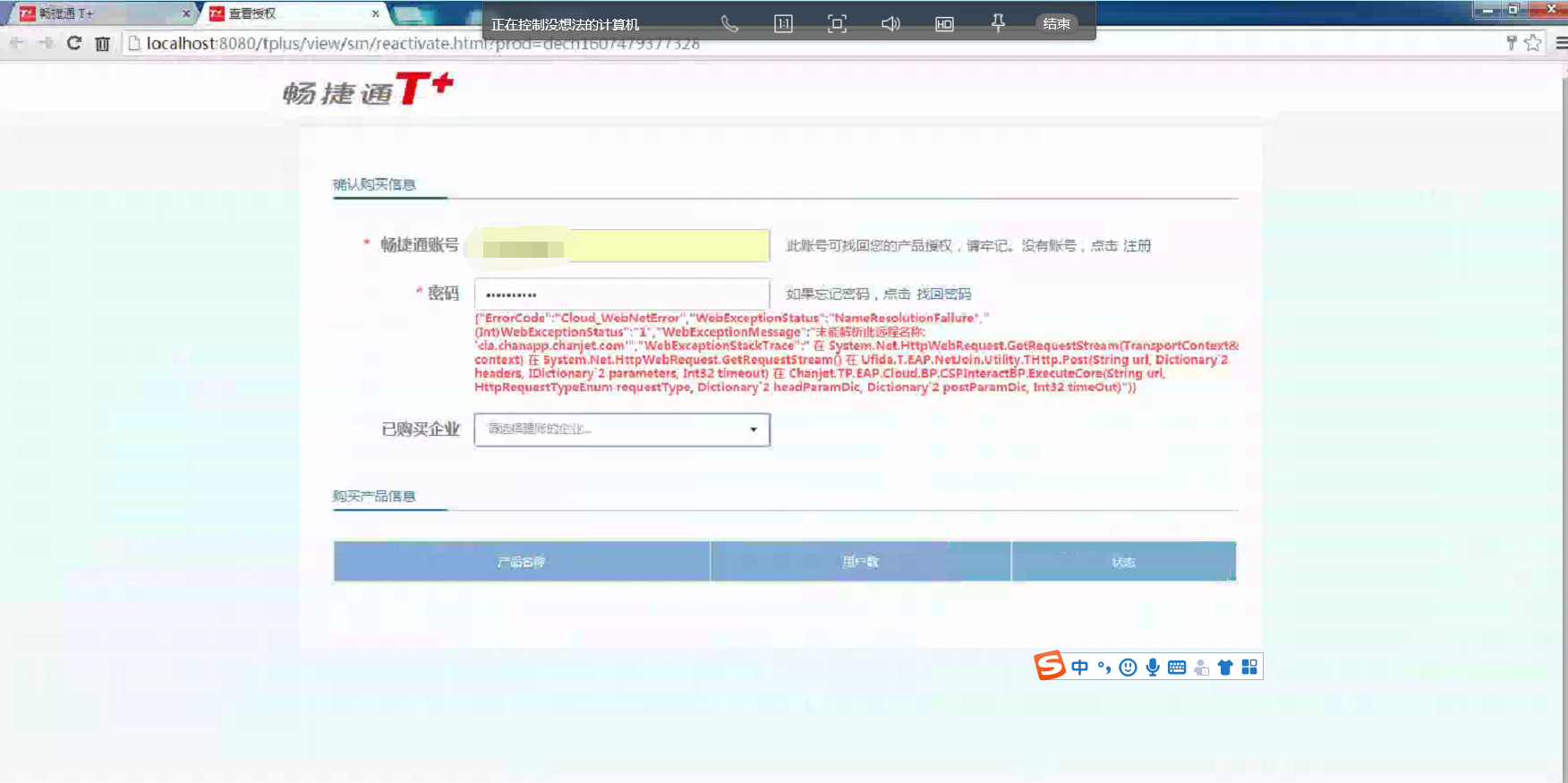Close the 畅捷通 T+ tab

click(186, 13)
